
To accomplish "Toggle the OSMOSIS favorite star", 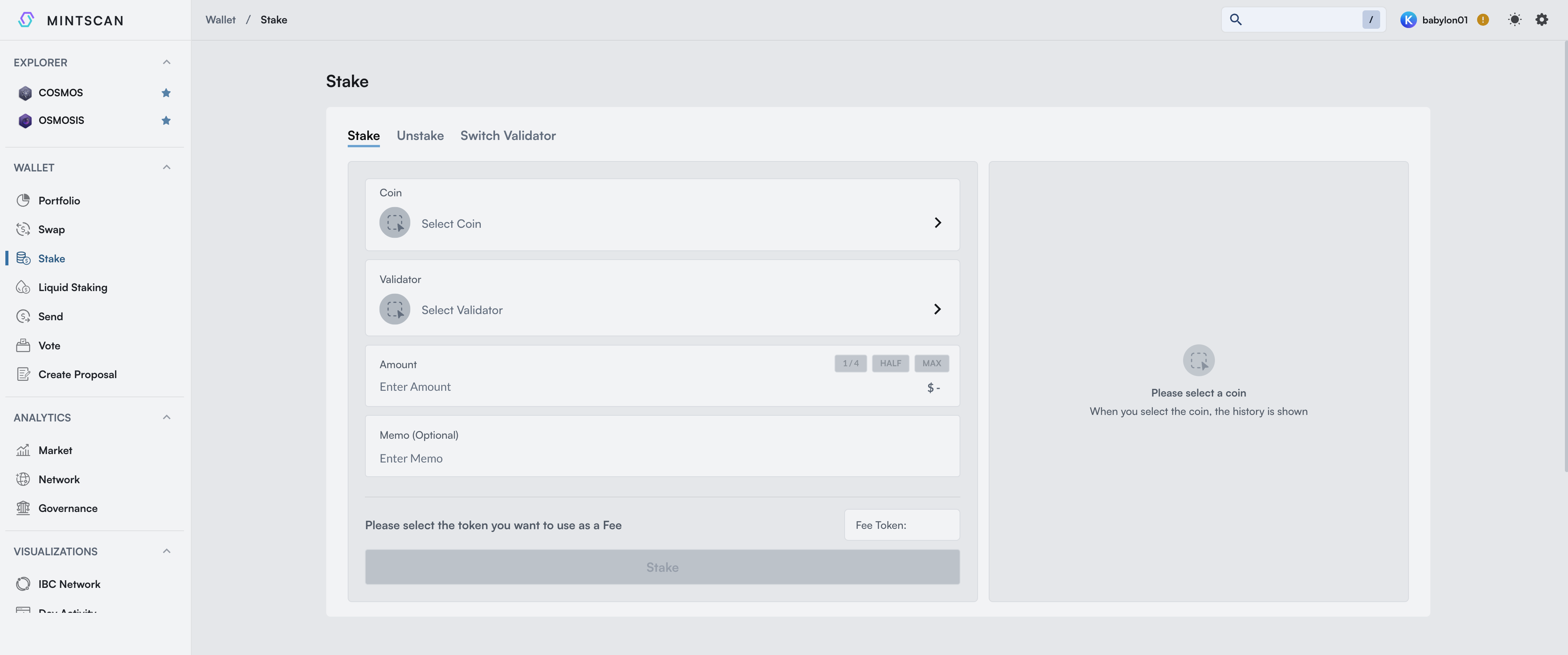I will 166,120.
